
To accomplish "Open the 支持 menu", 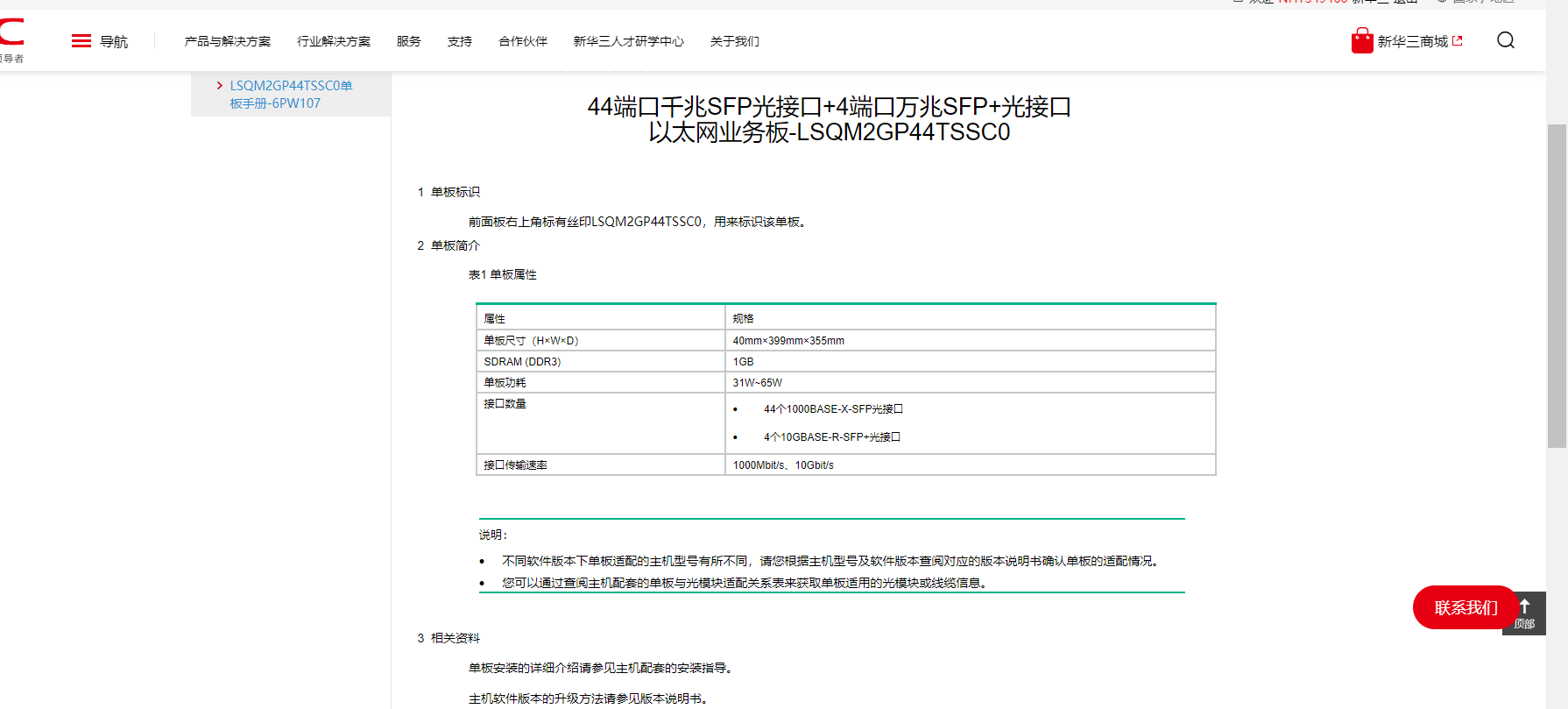I will 460,41.
